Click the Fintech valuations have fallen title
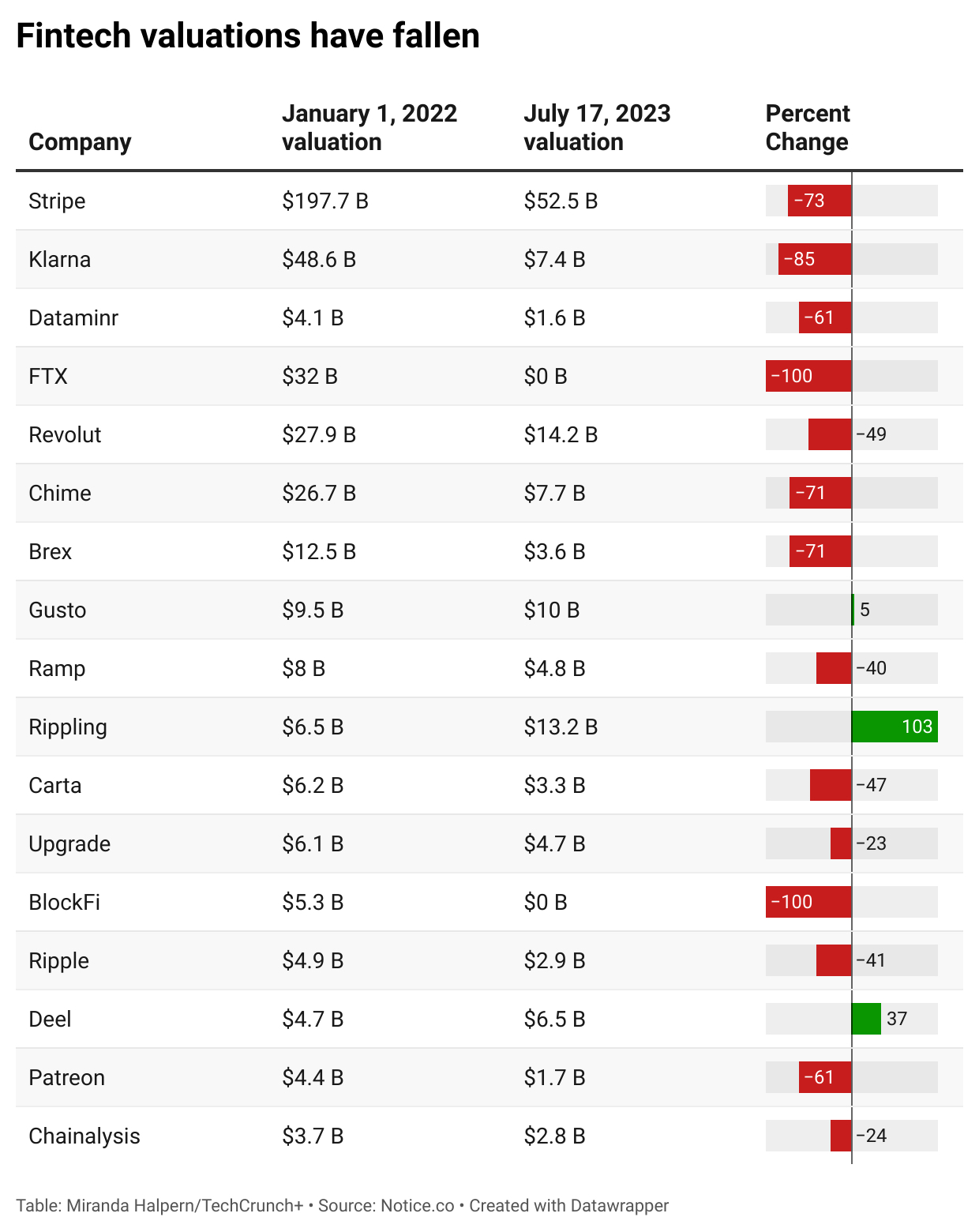The image size is (979, 1232). (x=248, y=36)
